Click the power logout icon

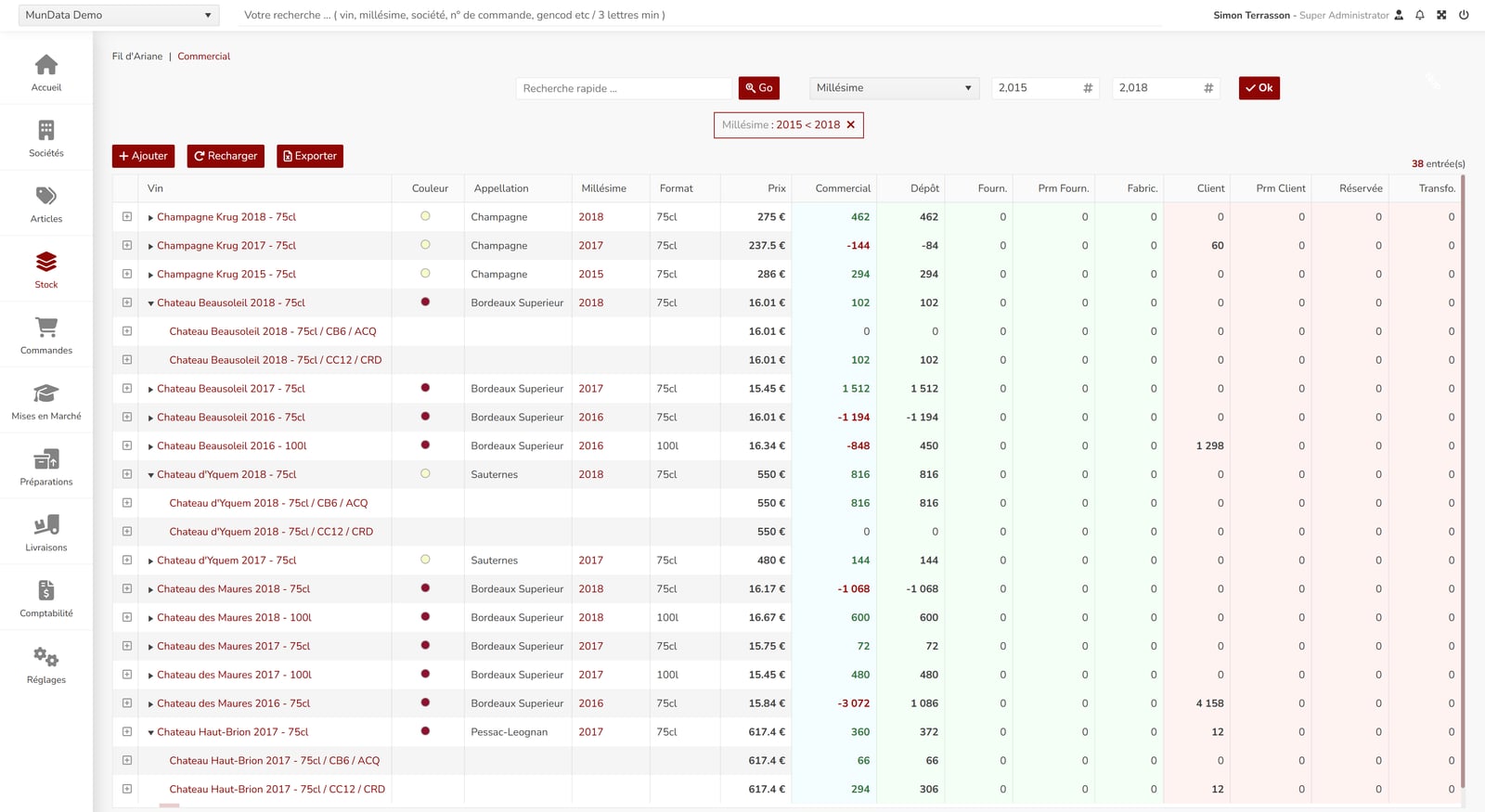[1464, 15]
